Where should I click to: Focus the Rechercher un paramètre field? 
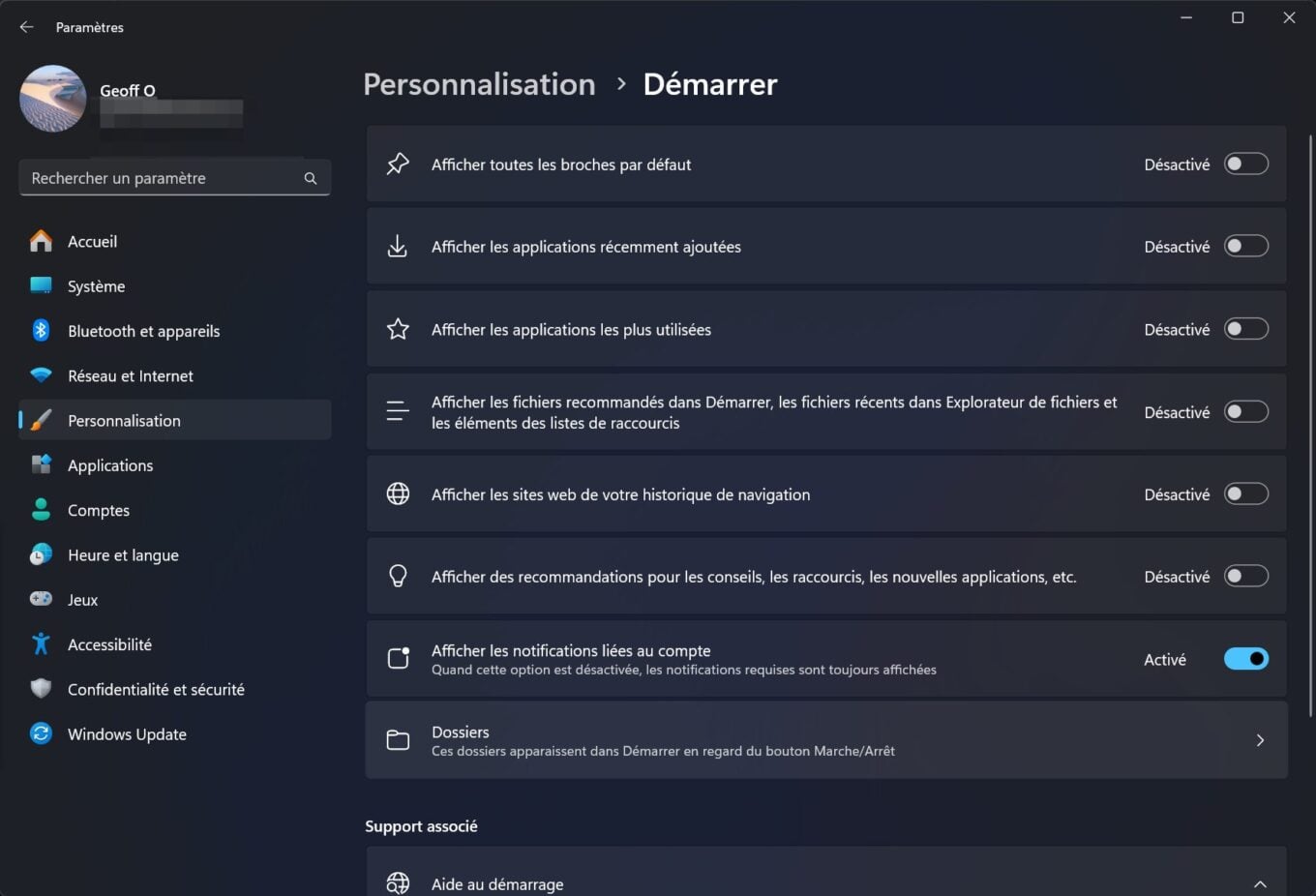click(160, 178)
